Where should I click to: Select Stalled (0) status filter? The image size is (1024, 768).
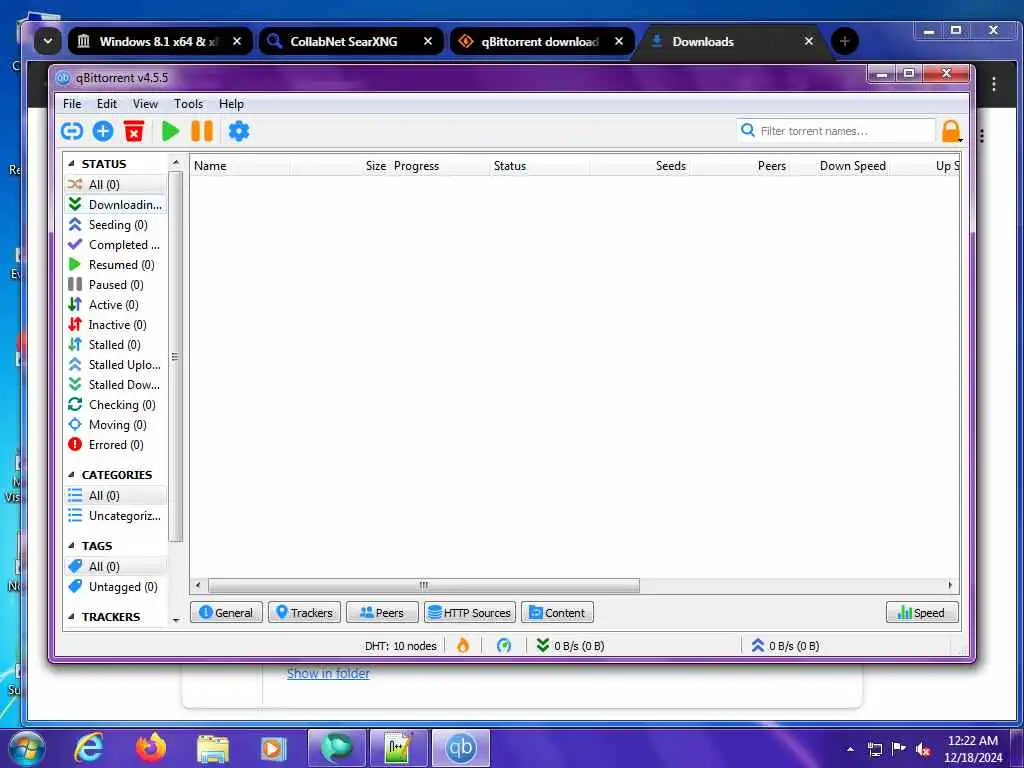pyautogui.click(x=116, y=345)
